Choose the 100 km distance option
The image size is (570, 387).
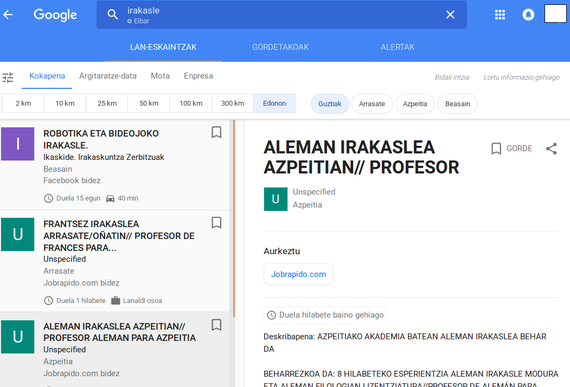(x=191, y=104)
